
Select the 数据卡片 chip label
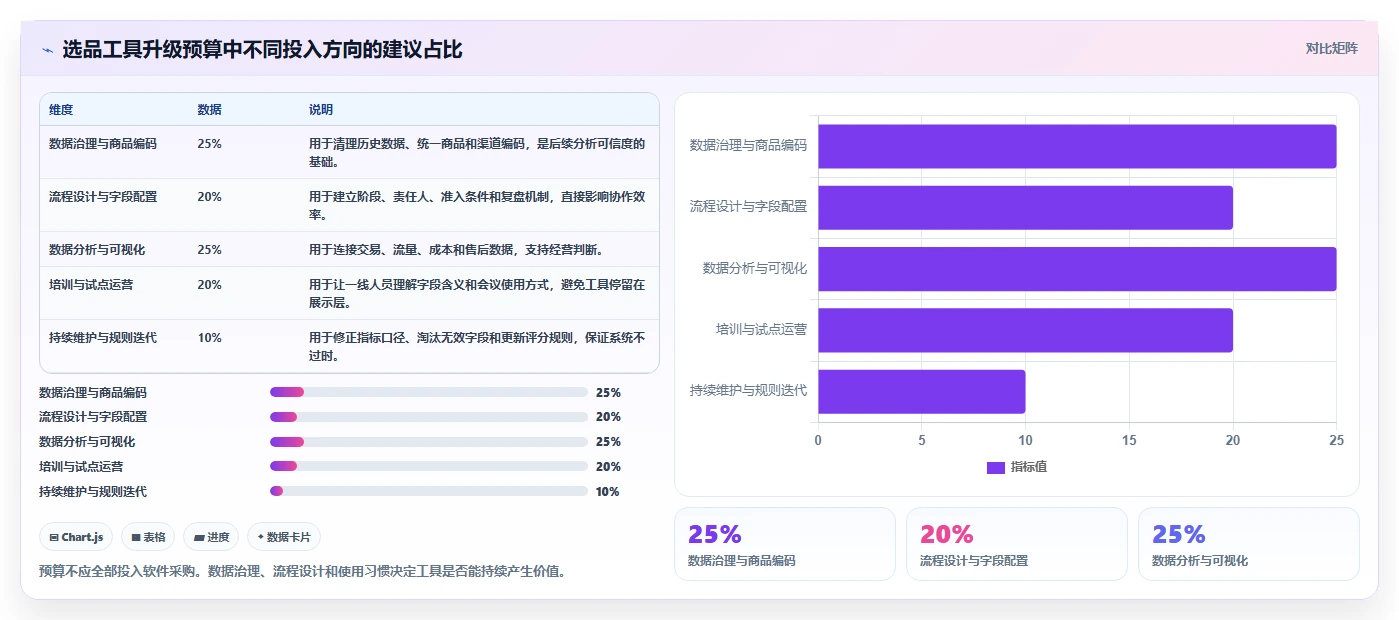click(289, 537)
